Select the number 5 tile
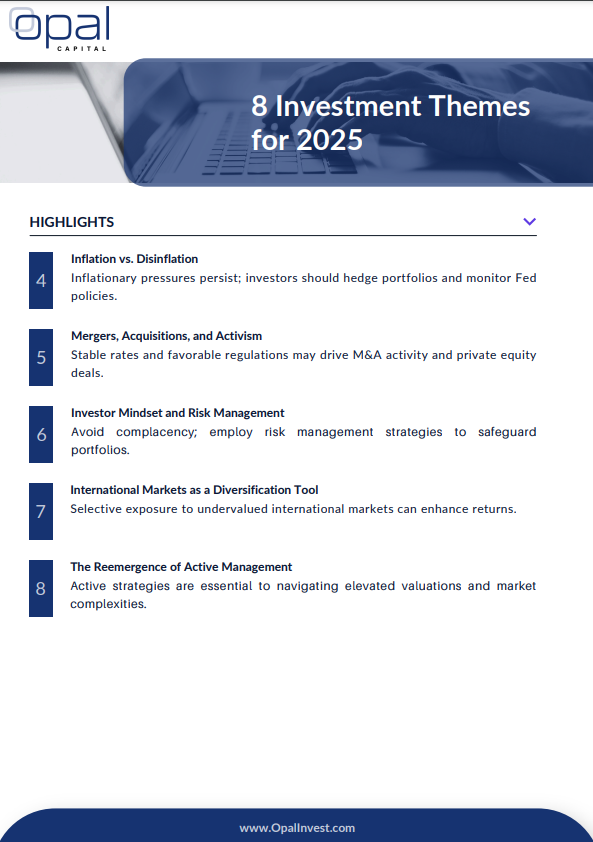This screenshot has width=593, height=842. [x=41, y=357]
